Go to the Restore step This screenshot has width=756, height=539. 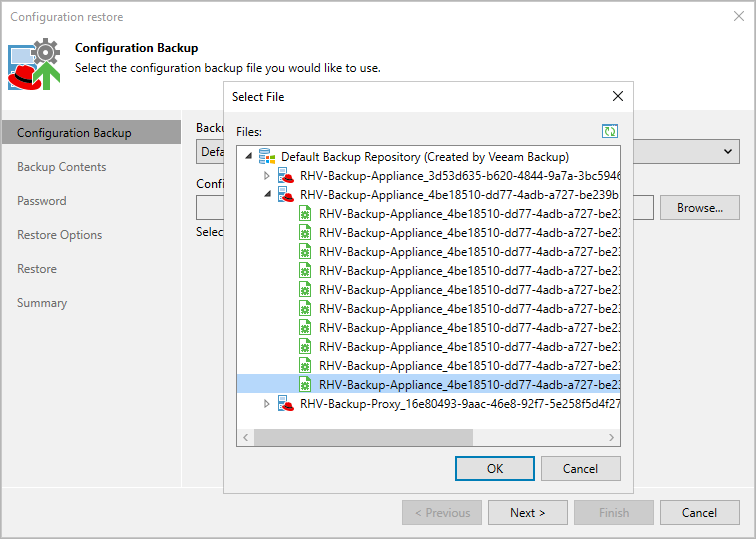(37, 269)
